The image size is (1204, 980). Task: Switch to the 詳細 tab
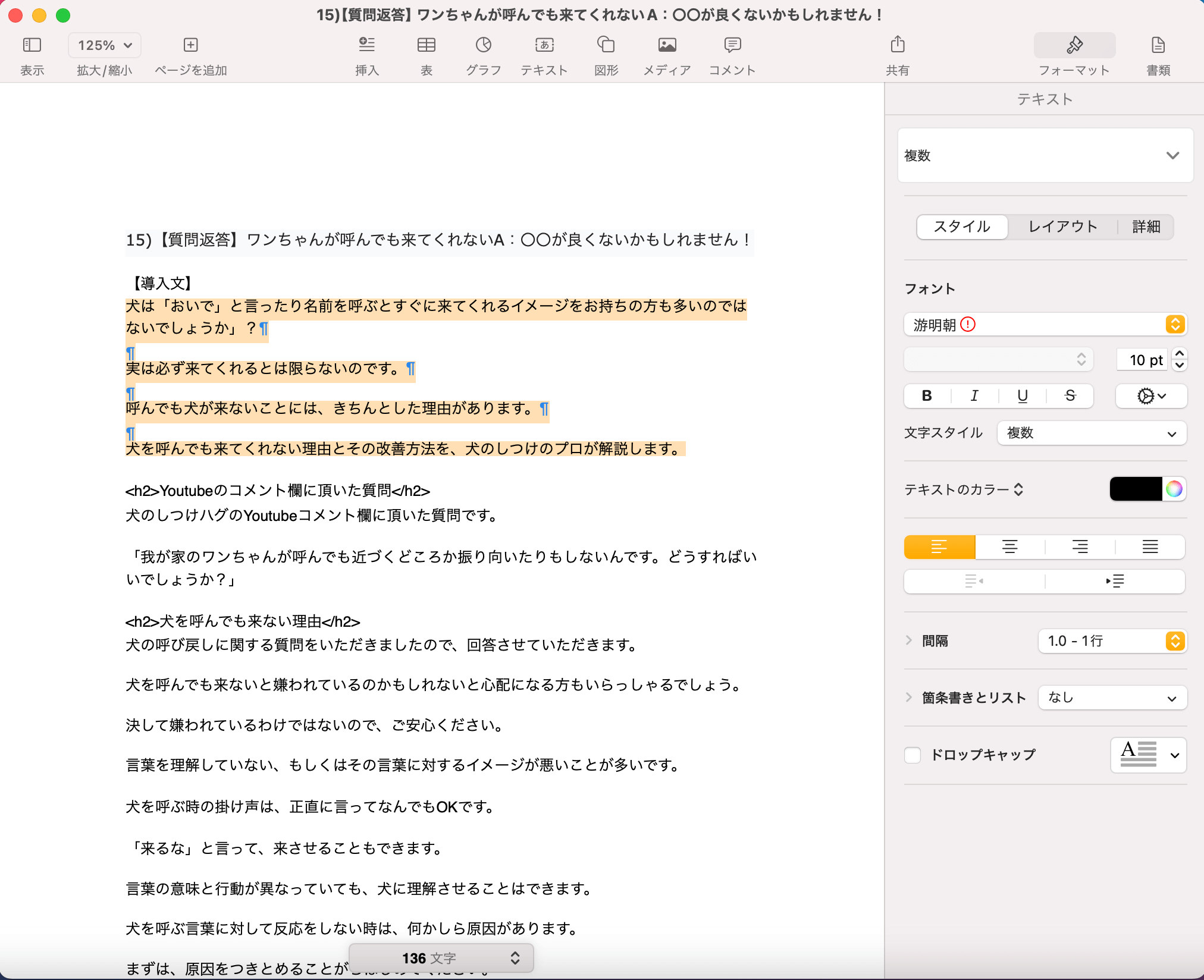[x=1146, y=227]
